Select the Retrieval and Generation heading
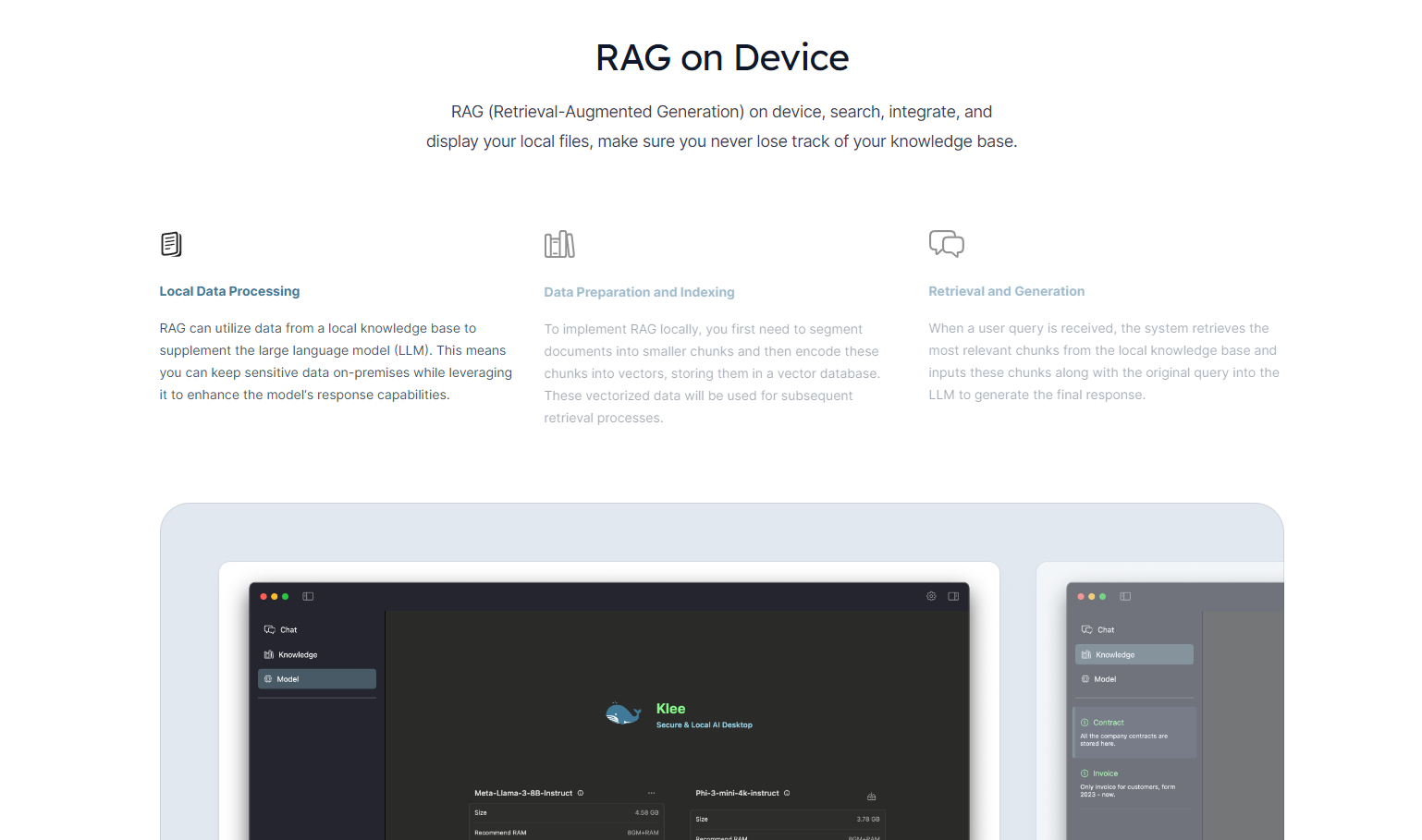Screen dimensions: 1422x840 click(1006, 291)
